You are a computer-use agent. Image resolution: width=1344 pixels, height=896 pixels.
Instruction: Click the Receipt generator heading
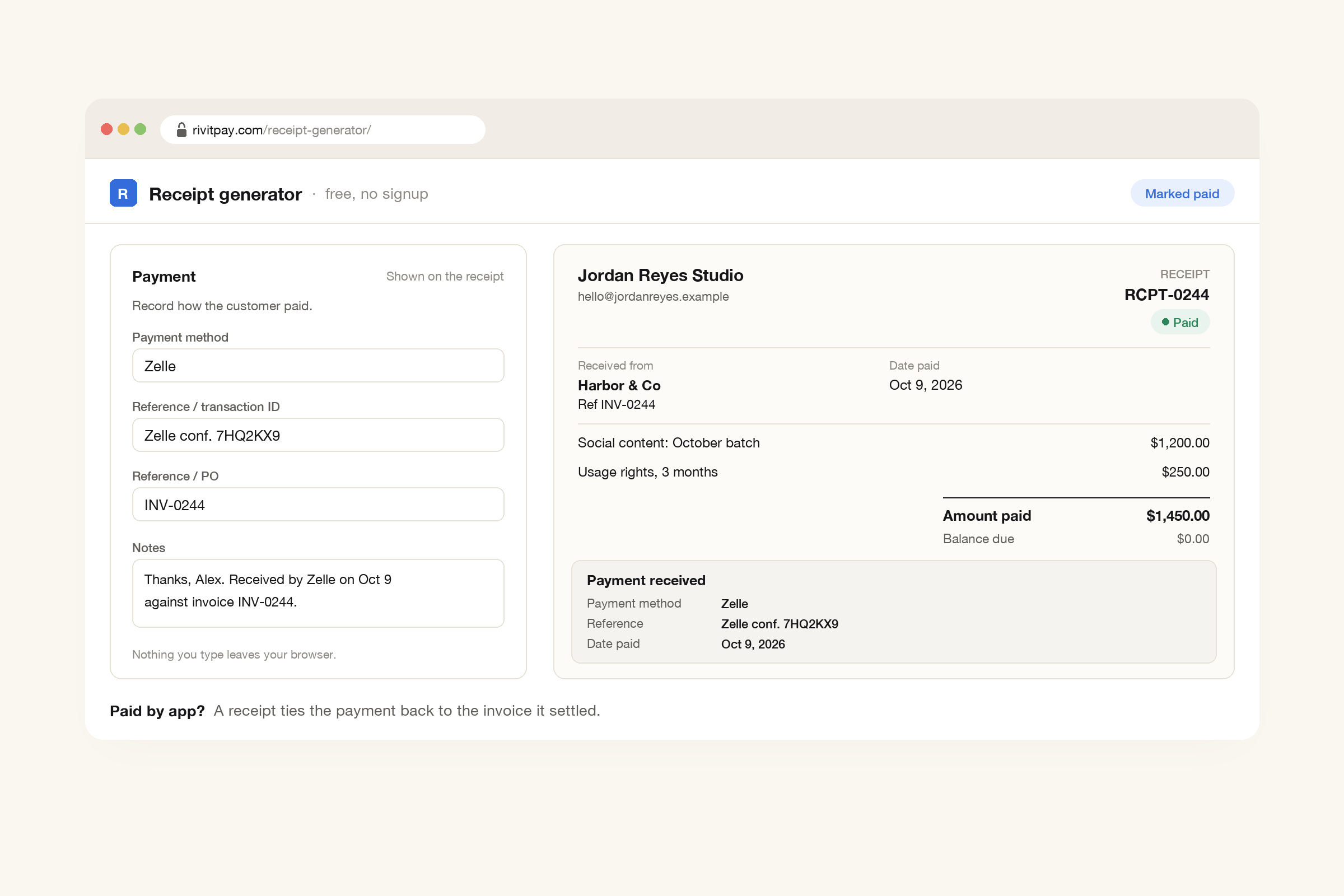[225, 194]
